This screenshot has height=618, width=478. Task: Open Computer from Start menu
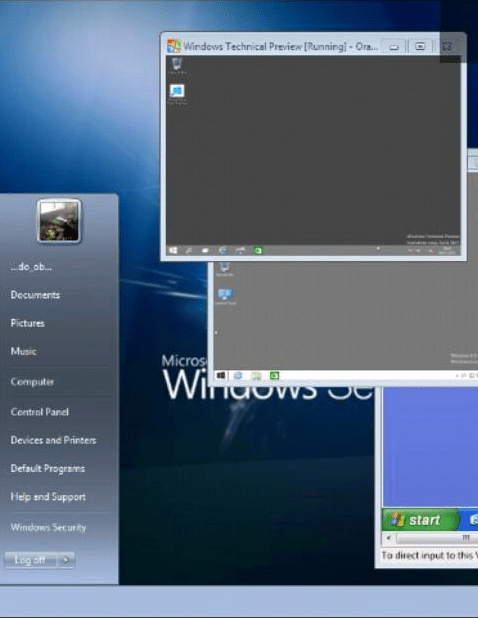[x=32, y=382]
